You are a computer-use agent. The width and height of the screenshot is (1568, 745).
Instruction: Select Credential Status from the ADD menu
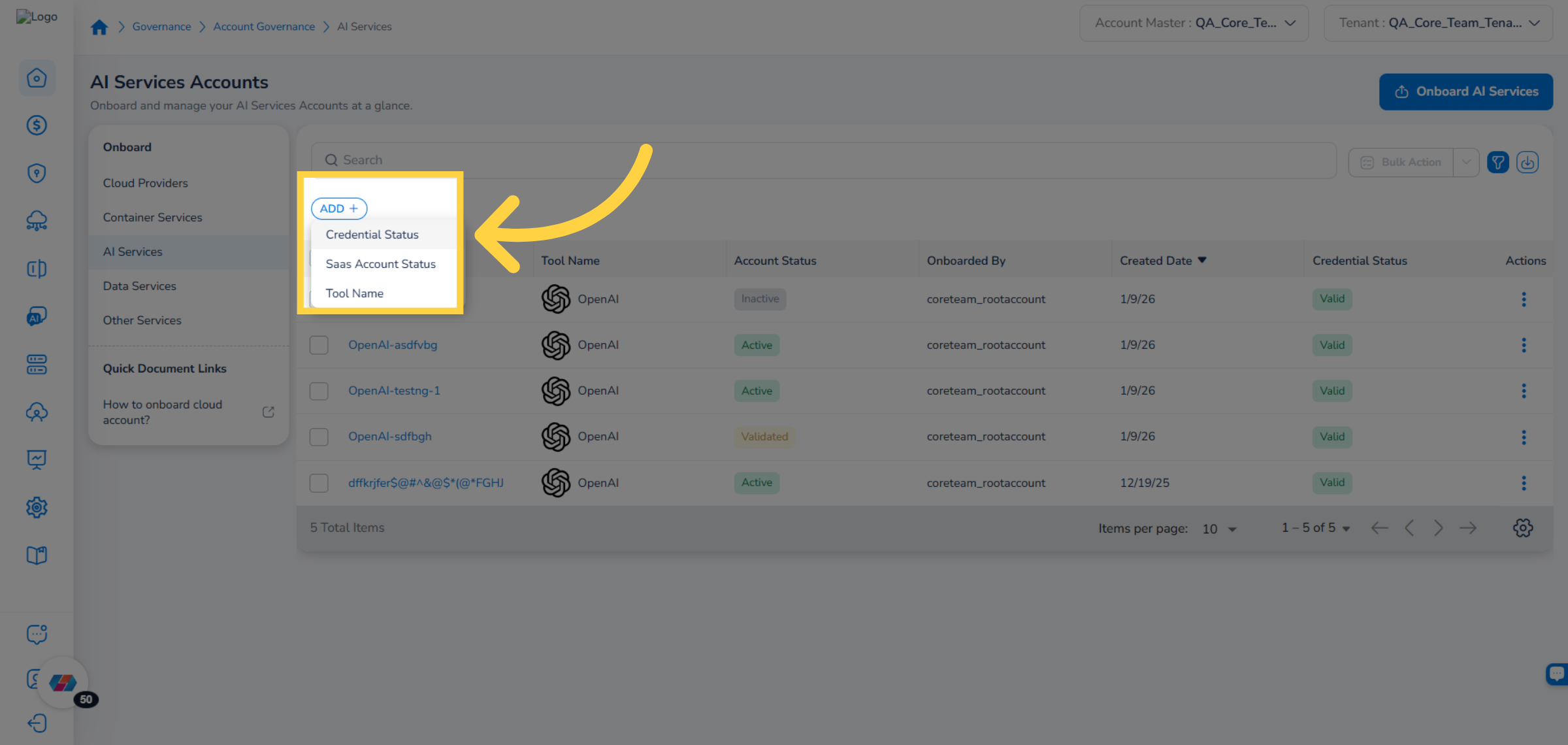372,234
